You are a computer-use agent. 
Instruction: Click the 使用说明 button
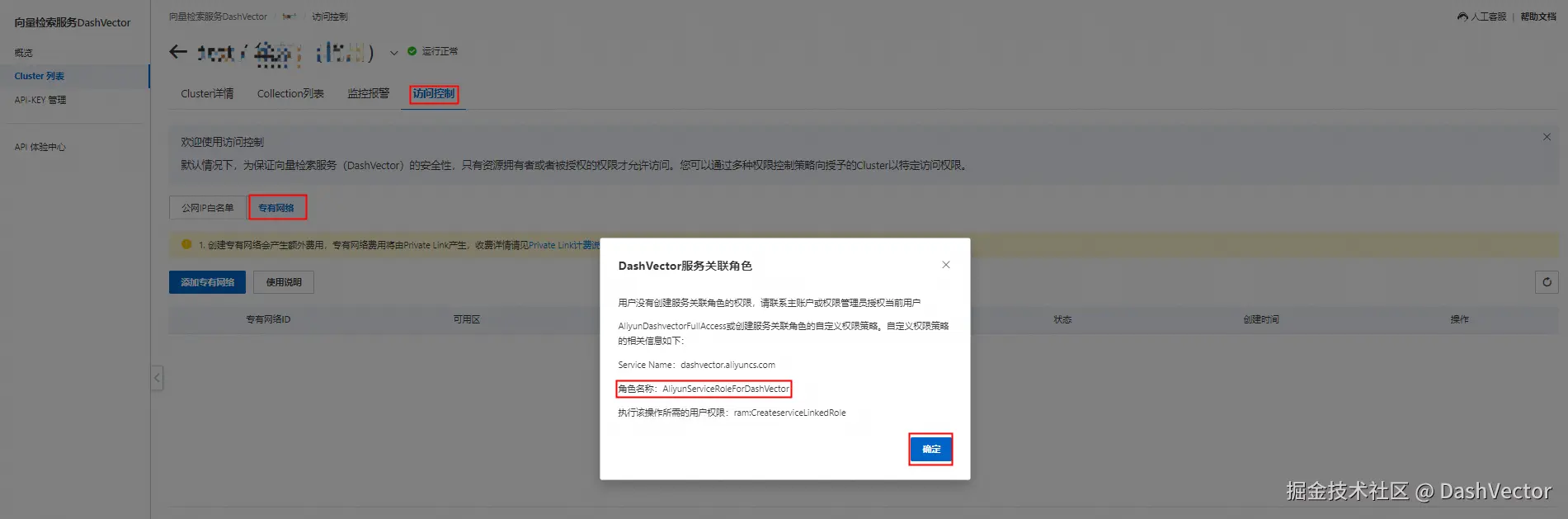(x=284, y=282)
